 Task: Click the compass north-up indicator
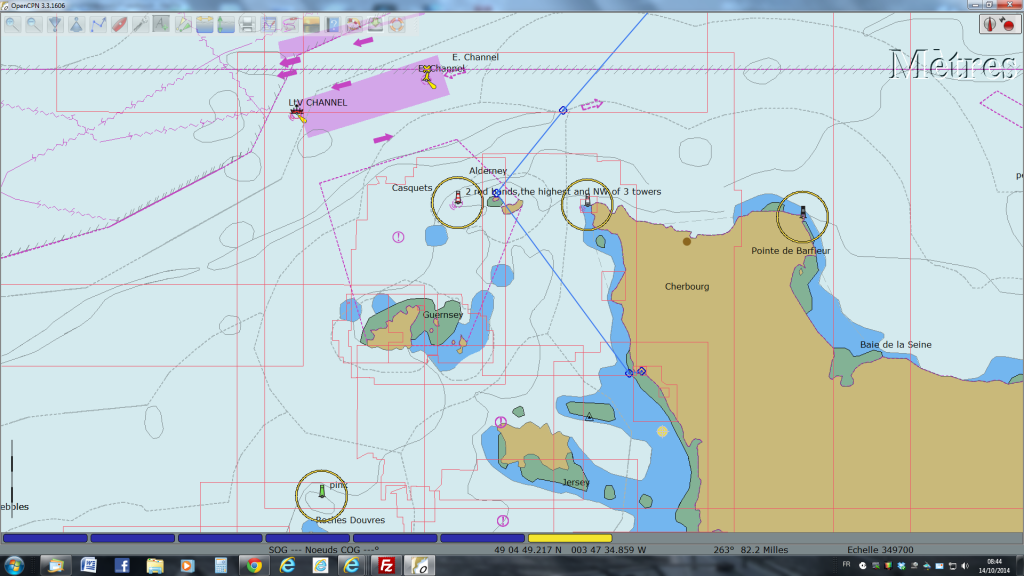point(989,25)
